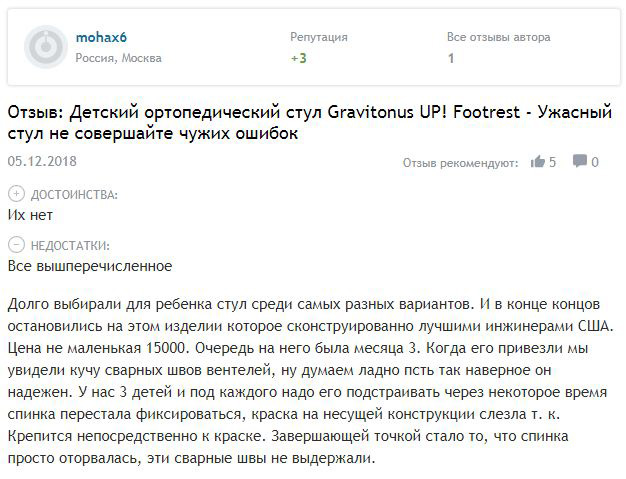Click the +3 reputation value
The image size is (626, 479).
[x=298, y=58]
